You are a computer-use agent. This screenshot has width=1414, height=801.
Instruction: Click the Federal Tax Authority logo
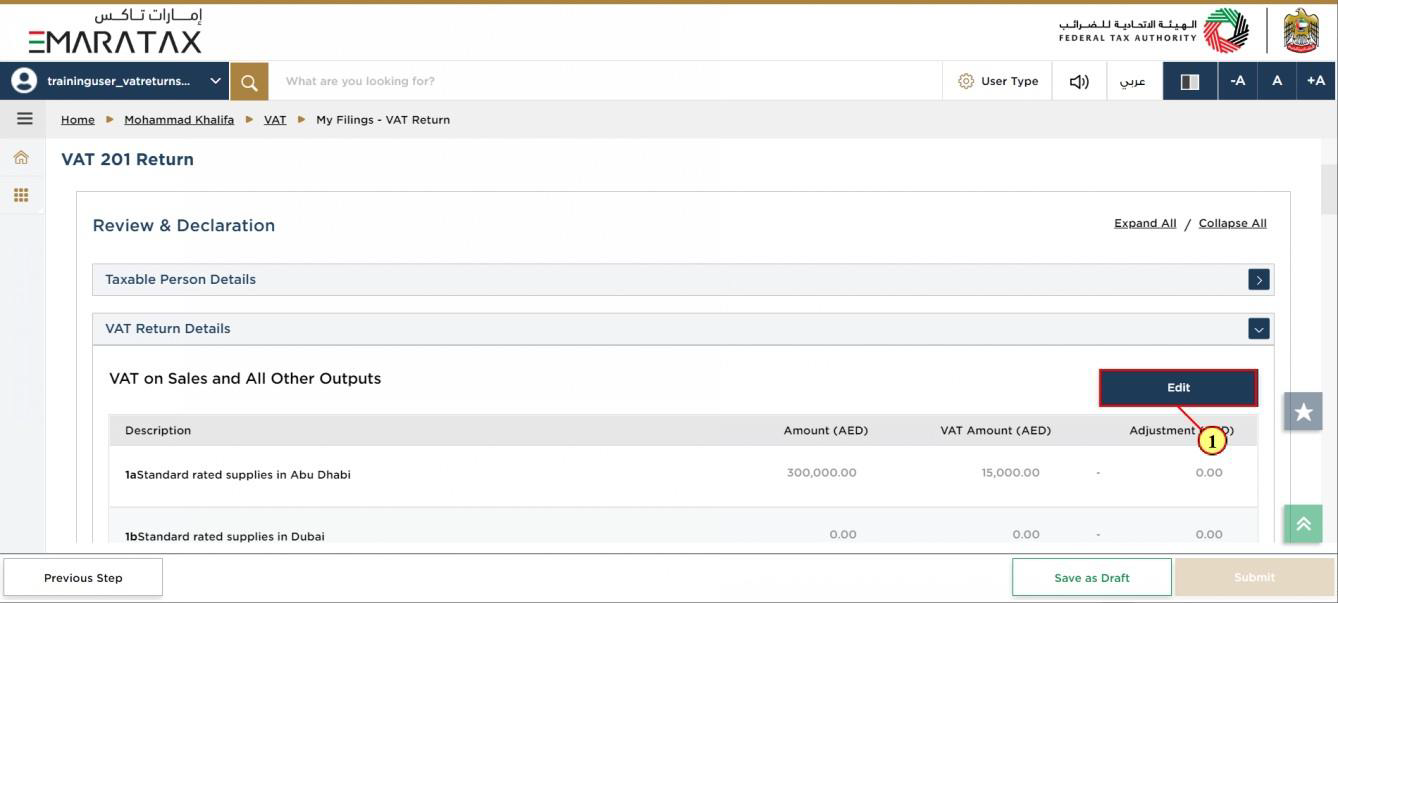[x=1154, y=31]
